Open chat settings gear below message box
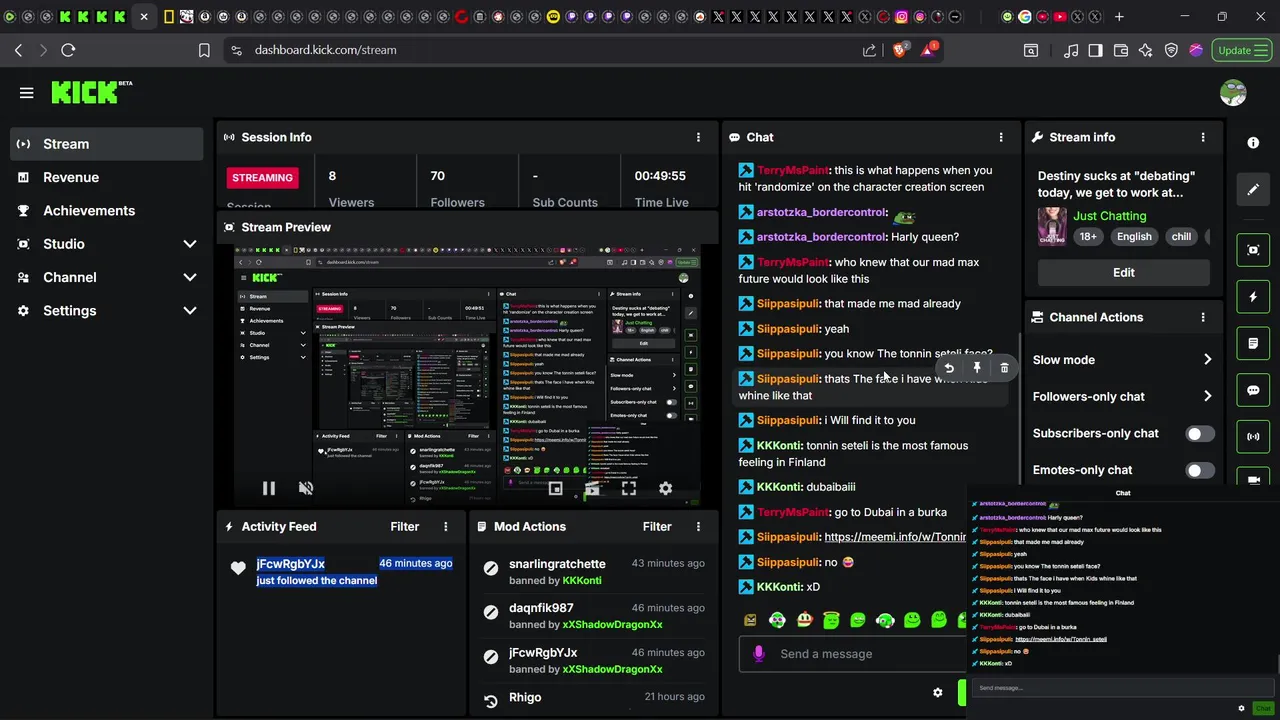 click(x=937, y=692)
